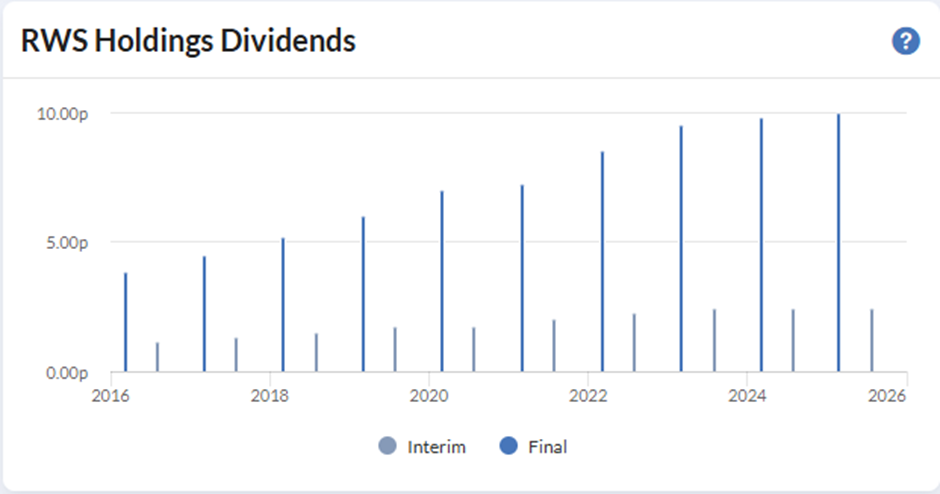
Task: Toggle the Interim series in legend
Action: coord(422,446)
